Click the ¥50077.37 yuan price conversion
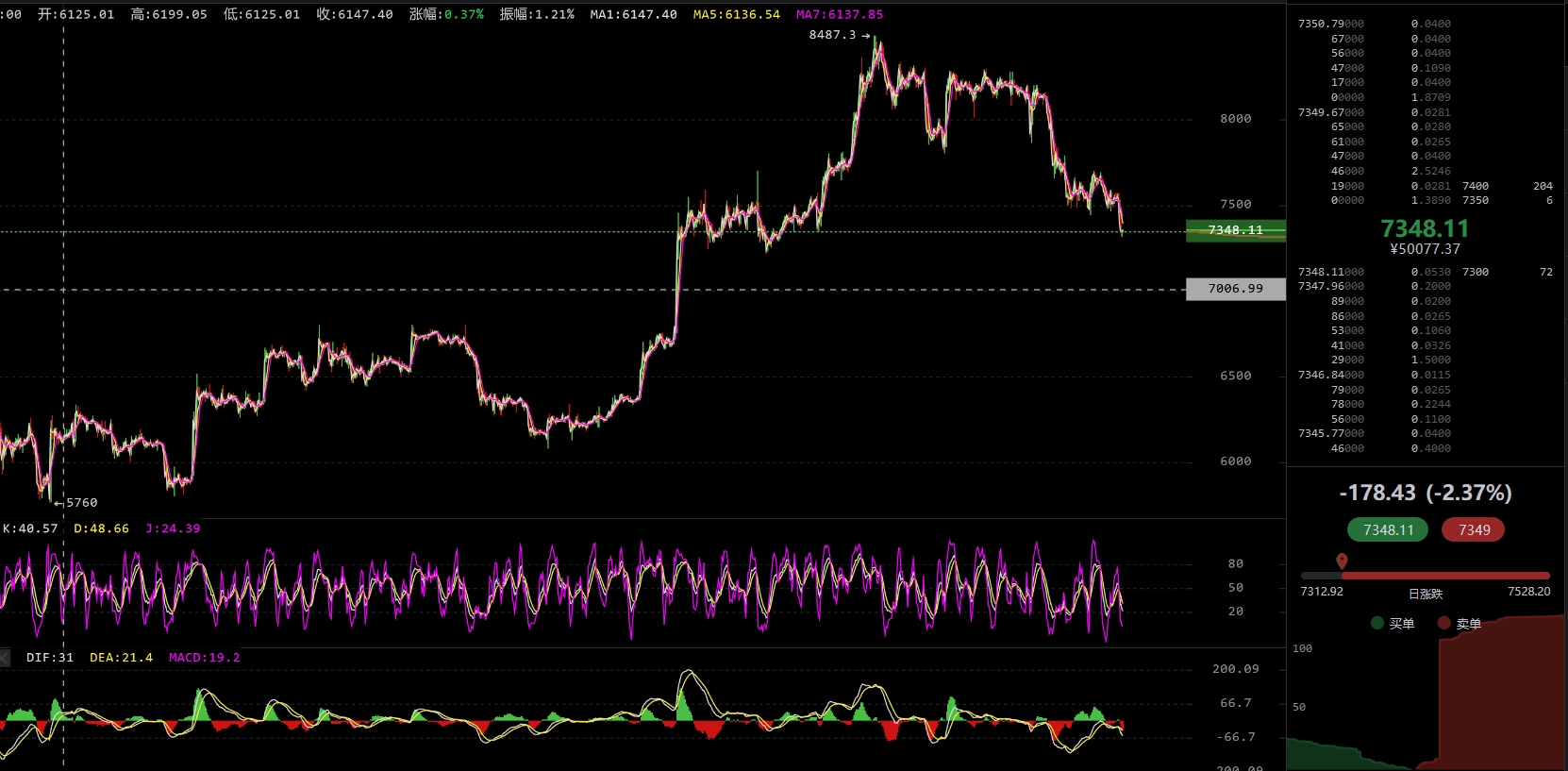This screenshot has height=771, width=1568. point(1425,249)
